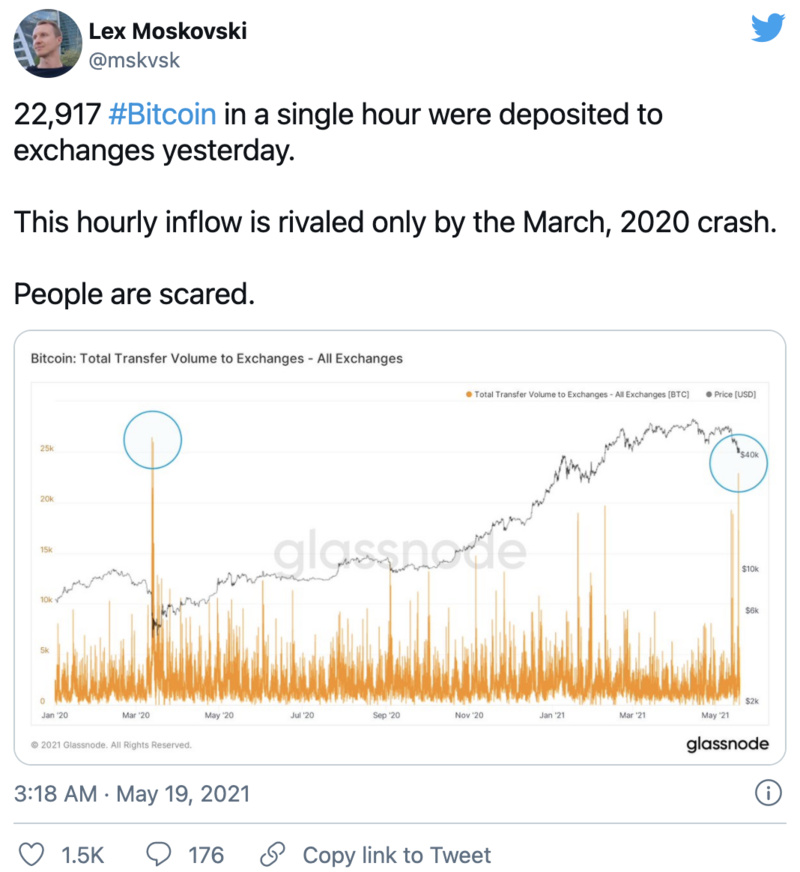Click the glassnode watermark in the chart
This screenshot has height=872, width=800.
coord(400,550)
